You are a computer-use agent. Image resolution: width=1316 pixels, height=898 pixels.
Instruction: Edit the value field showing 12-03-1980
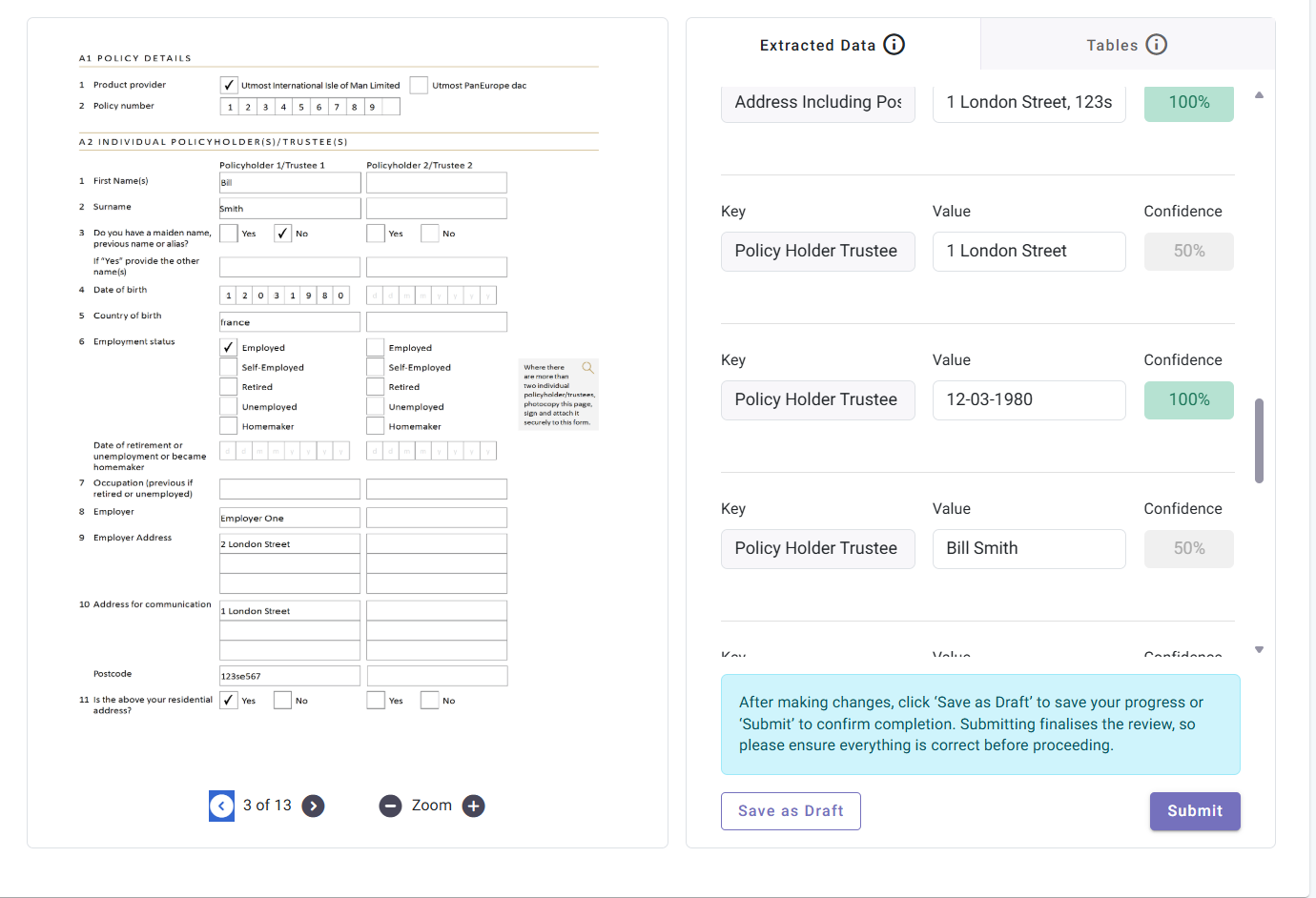pos(1028,400)
